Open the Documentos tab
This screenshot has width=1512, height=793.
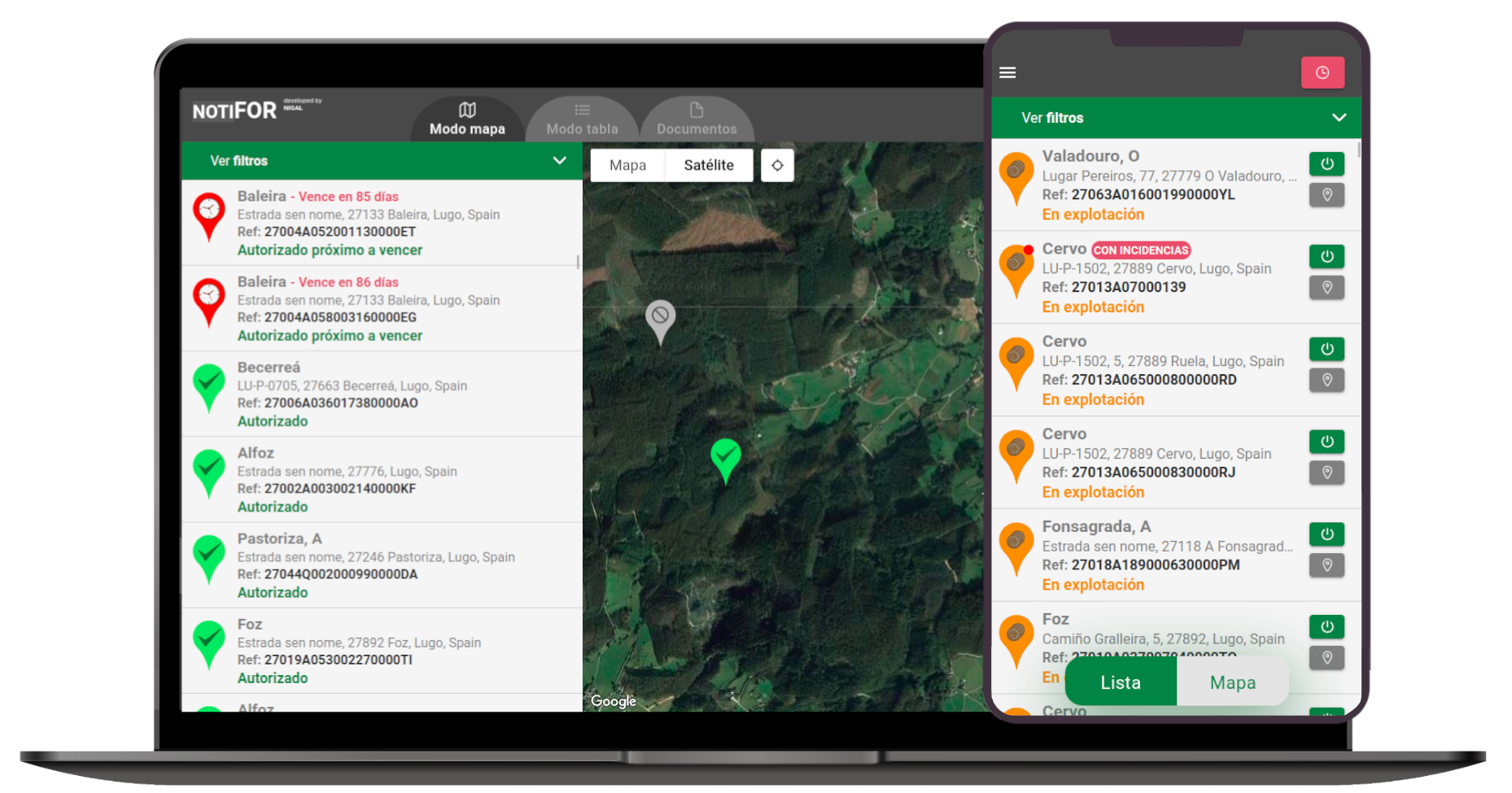(x=697, y=120)
